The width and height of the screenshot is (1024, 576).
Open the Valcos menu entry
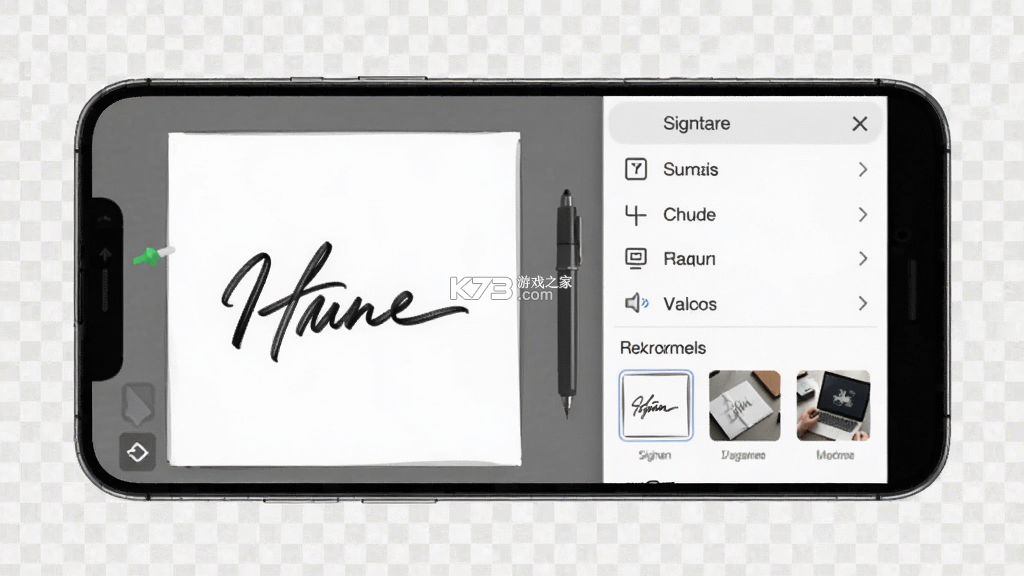(746, 303)
